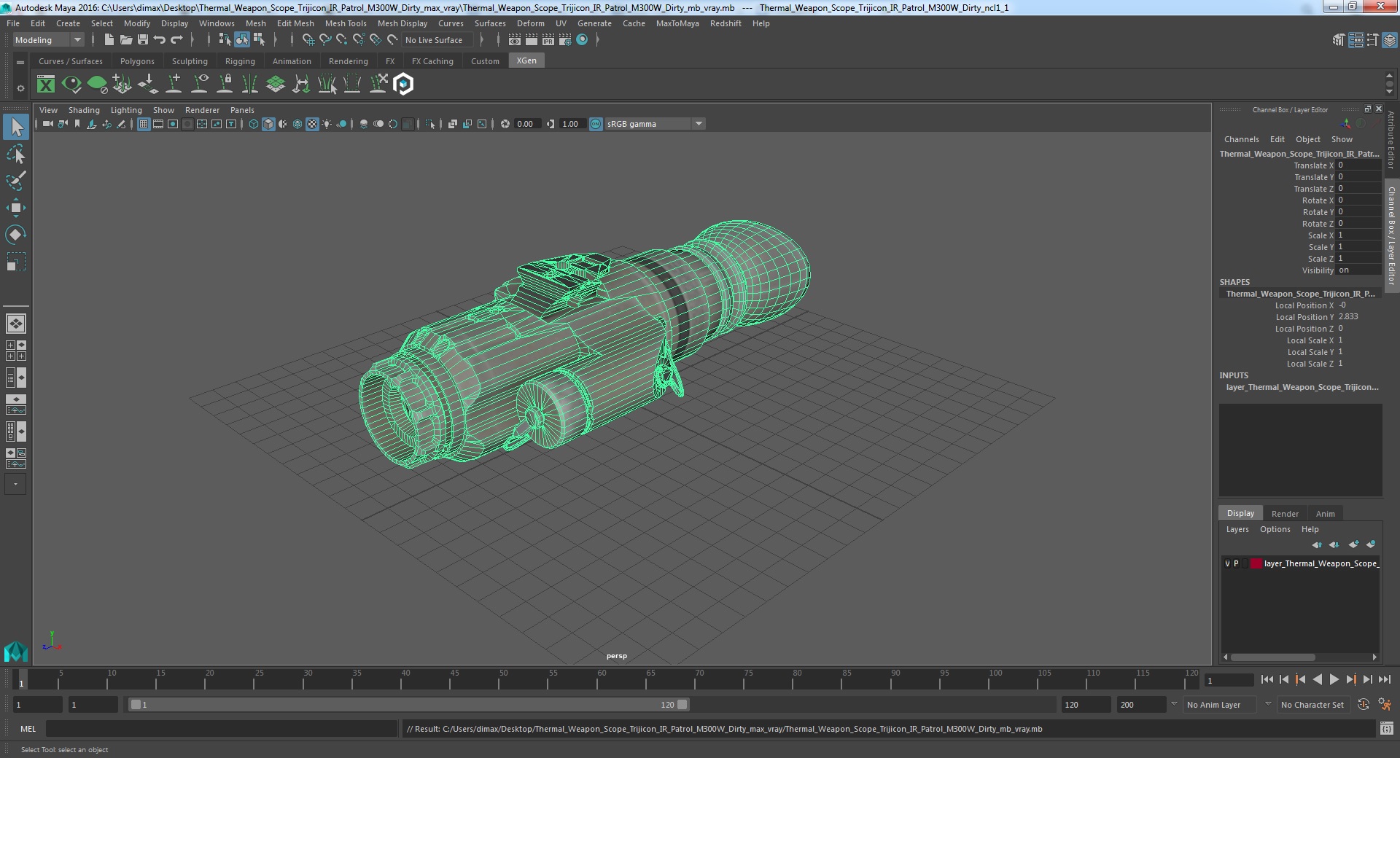Move selected layer down

(1334, 544)
